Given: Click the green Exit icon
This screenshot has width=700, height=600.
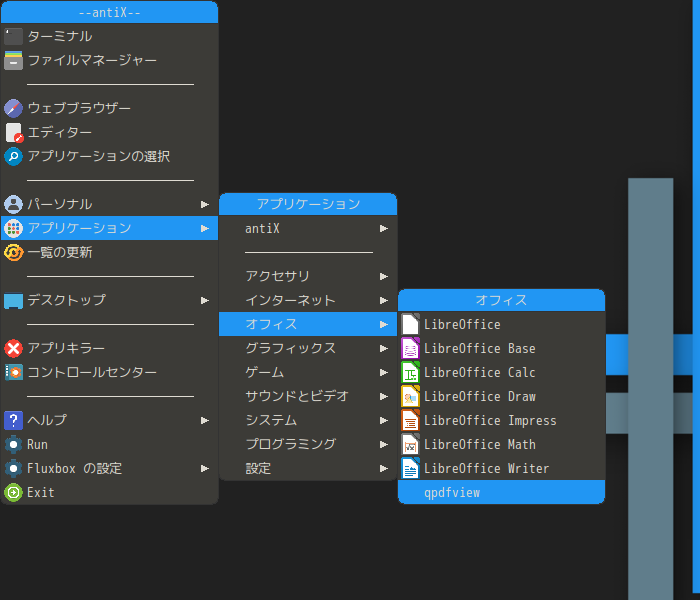Looking at the screenshot, I should [x=13, y=492].
